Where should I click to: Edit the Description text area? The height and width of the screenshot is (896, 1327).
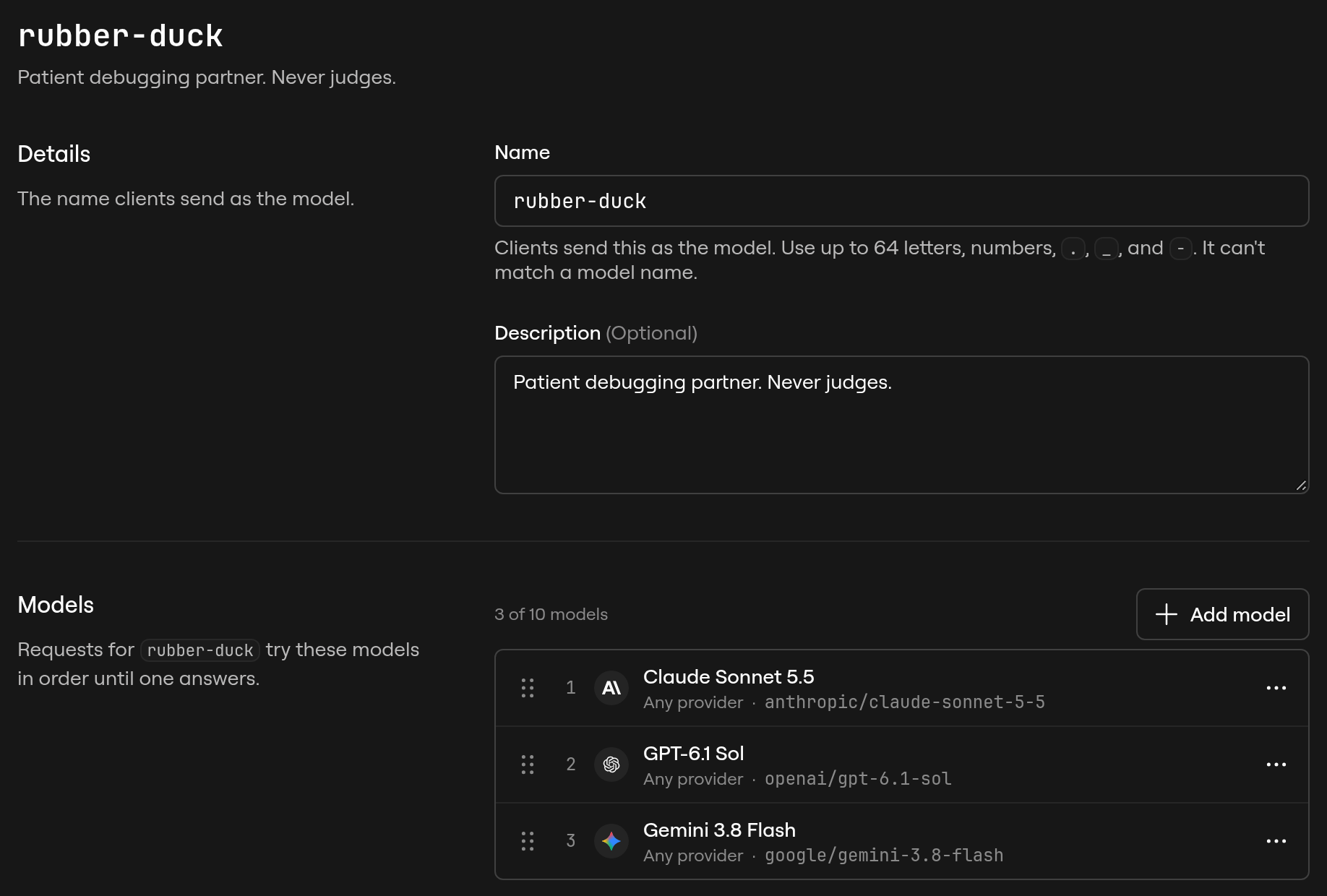901,425
